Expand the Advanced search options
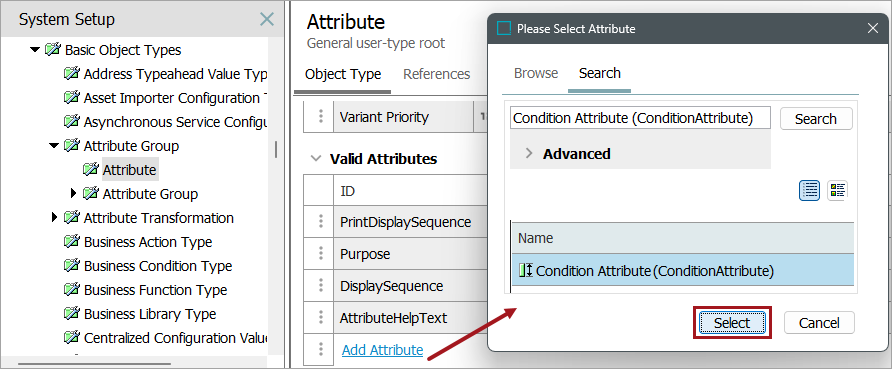 coord(529,154)
